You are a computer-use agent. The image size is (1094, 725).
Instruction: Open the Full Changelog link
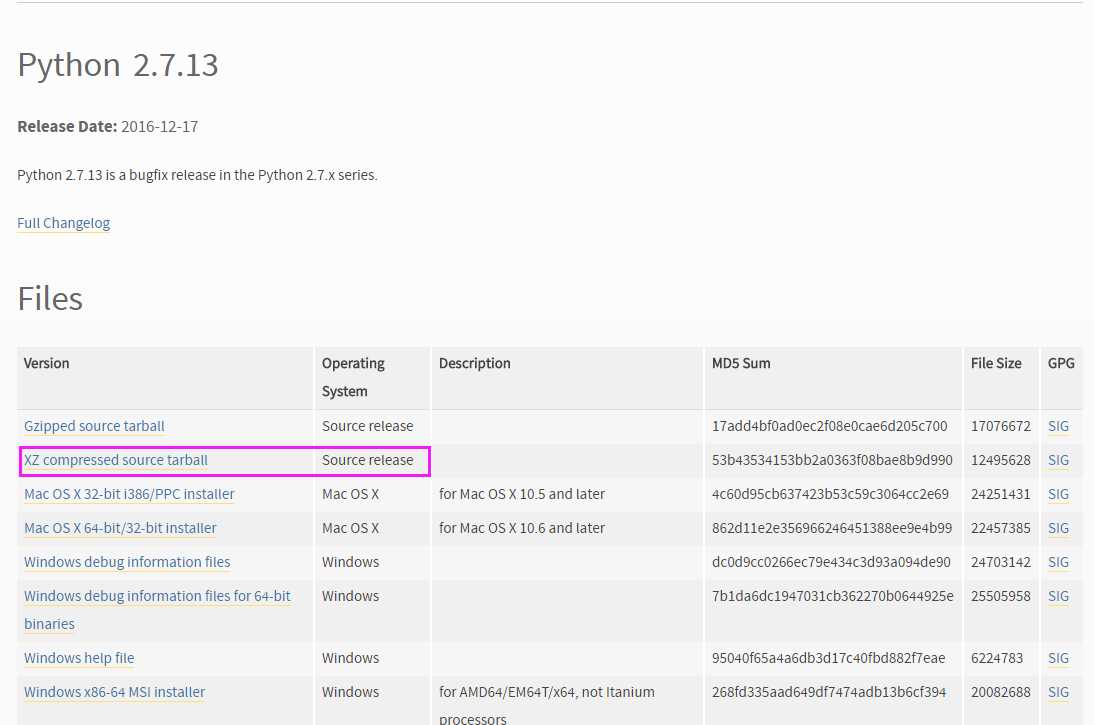pos(63,223)
